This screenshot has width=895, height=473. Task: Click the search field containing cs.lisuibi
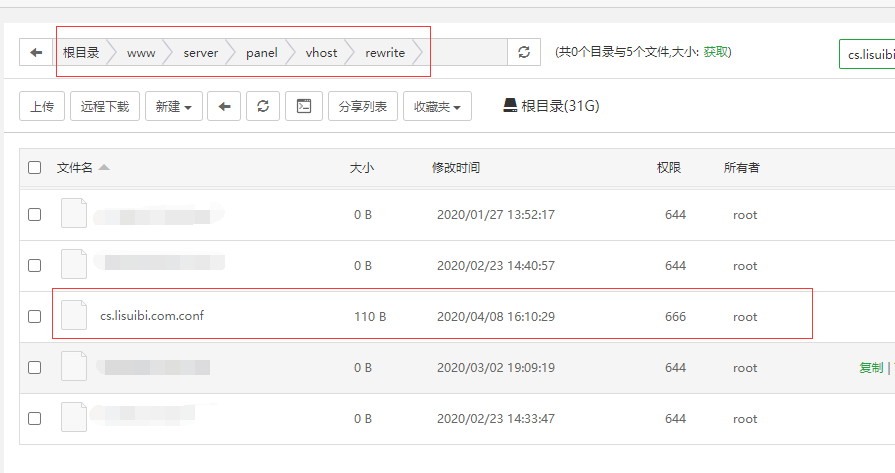pos(867,54)
